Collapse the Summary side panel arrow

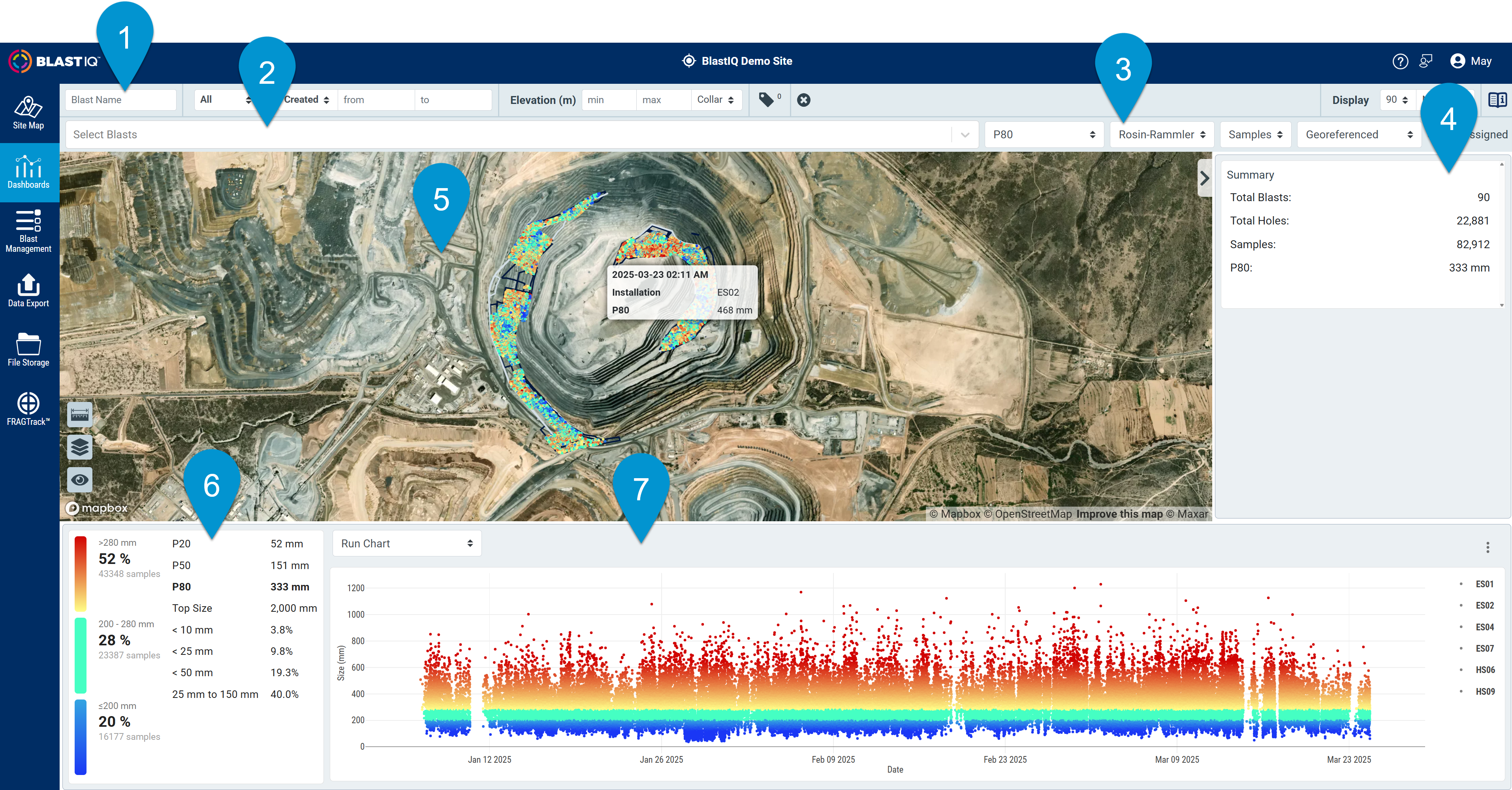click(1204, 178)
